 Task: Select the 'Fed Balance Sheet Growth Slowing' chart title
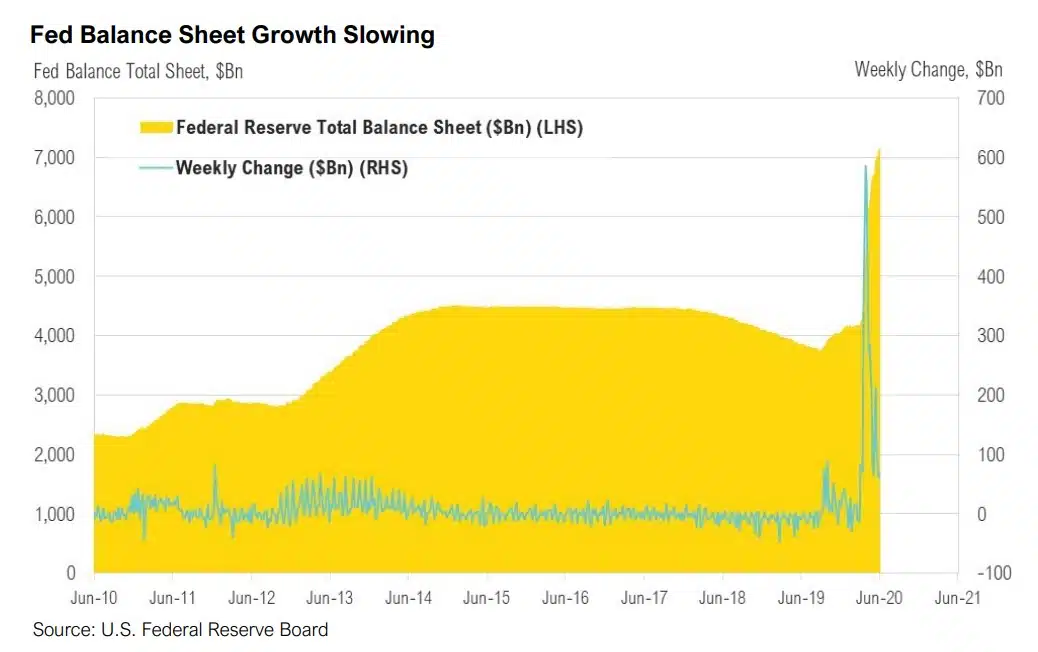[x=232, y=36]
